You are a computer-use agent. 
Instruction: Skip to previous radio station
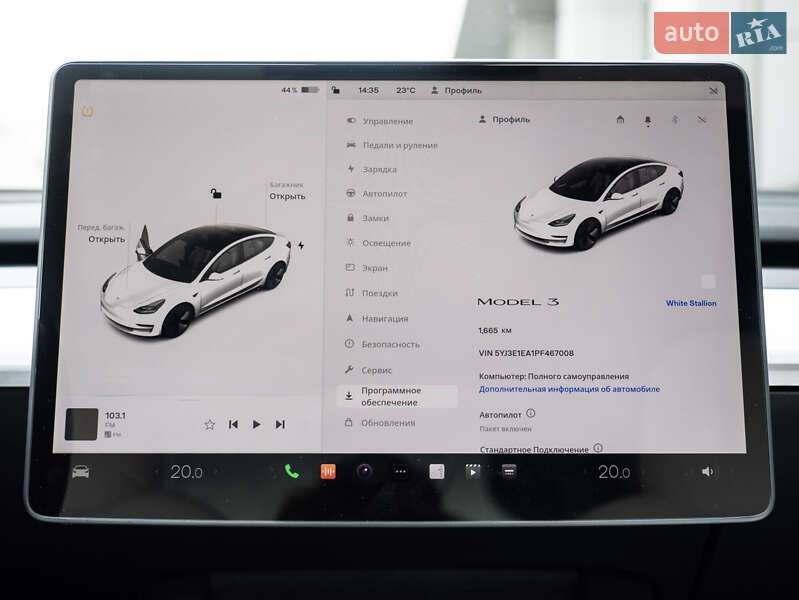coord(233,424)
